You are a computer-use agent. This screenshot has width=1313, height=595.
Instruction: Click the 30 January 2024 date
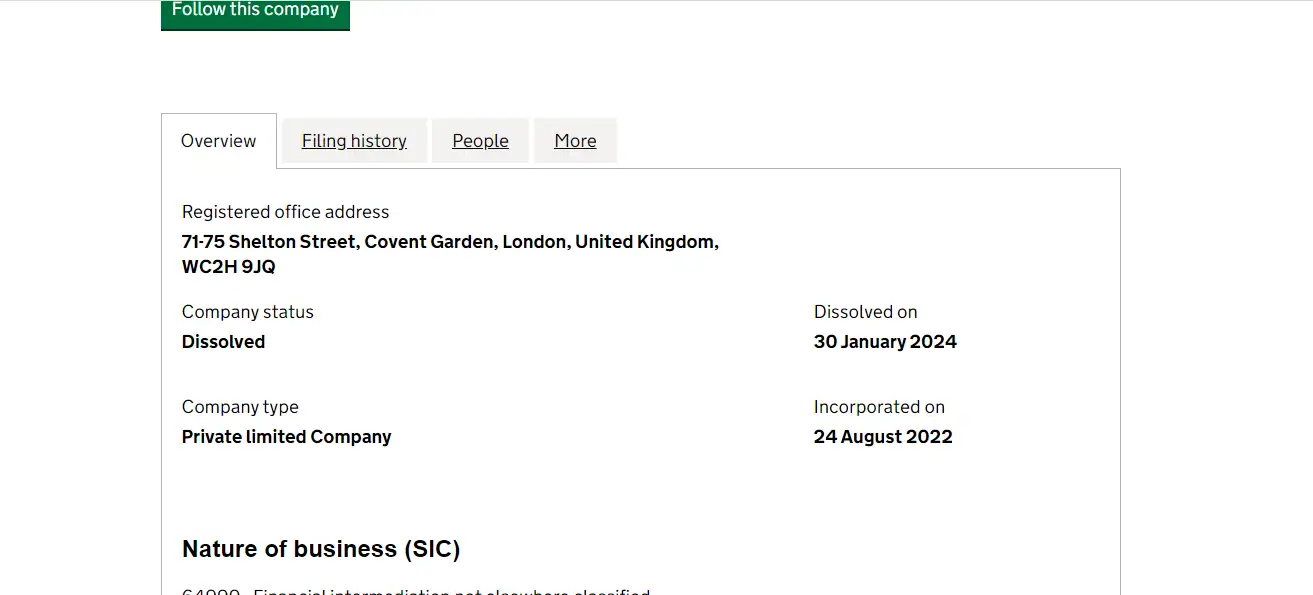tap(885, 342)
